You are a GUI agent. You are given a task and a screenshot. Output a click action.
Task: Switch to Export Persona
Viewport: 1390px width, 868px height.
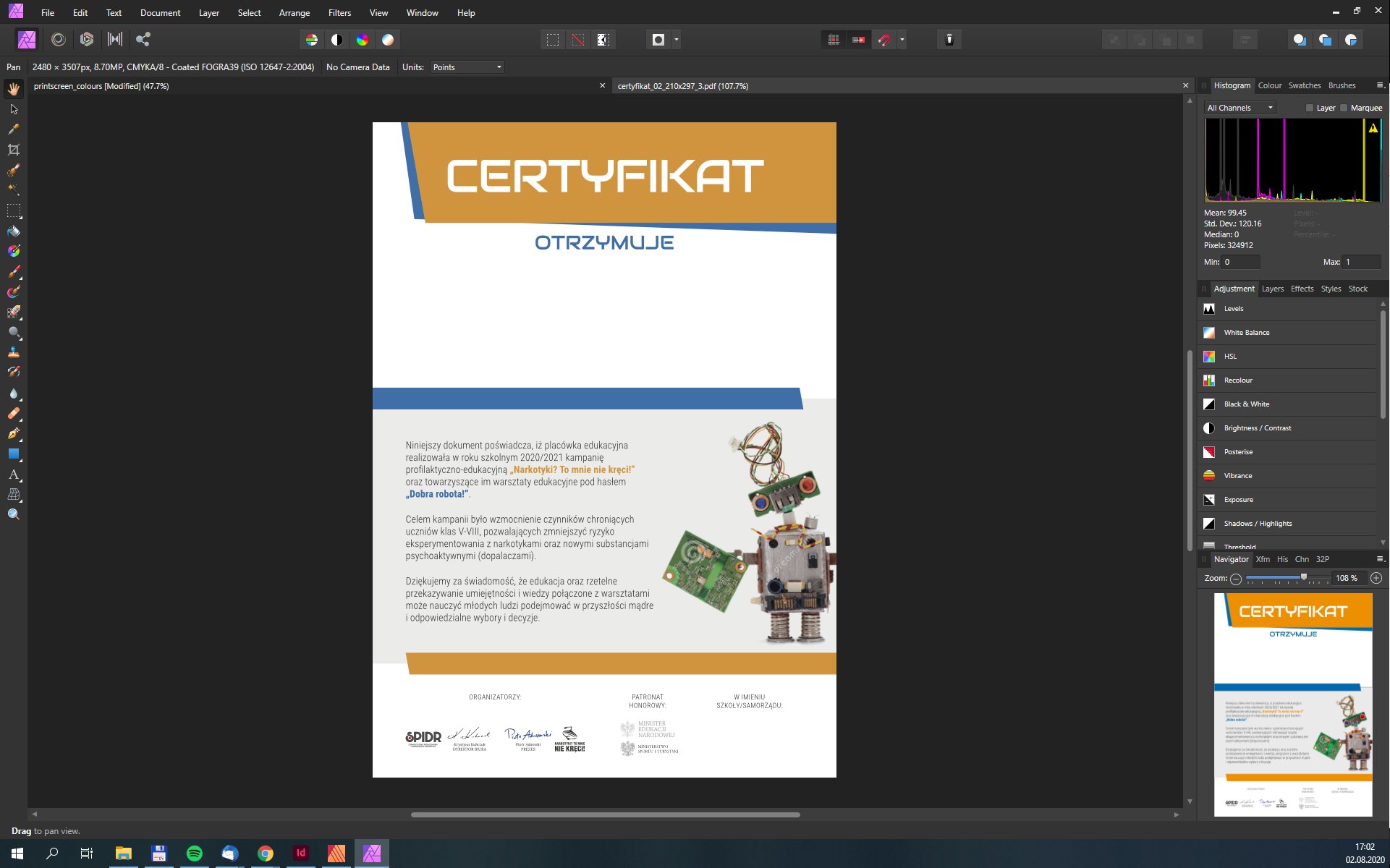pos(143,40)
